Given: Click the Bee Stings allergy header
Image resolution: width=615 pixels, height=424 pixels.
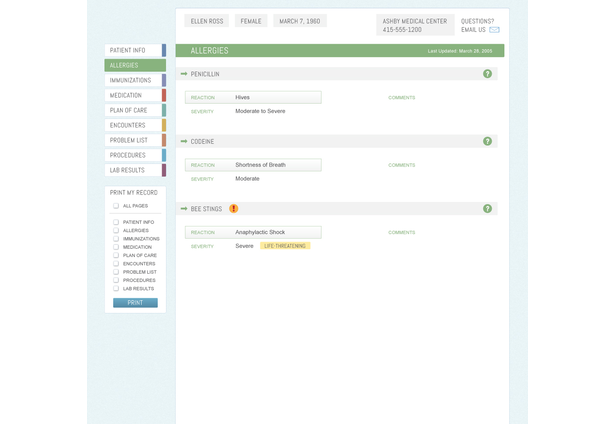Looking at the screenshot, I should 337,209.
